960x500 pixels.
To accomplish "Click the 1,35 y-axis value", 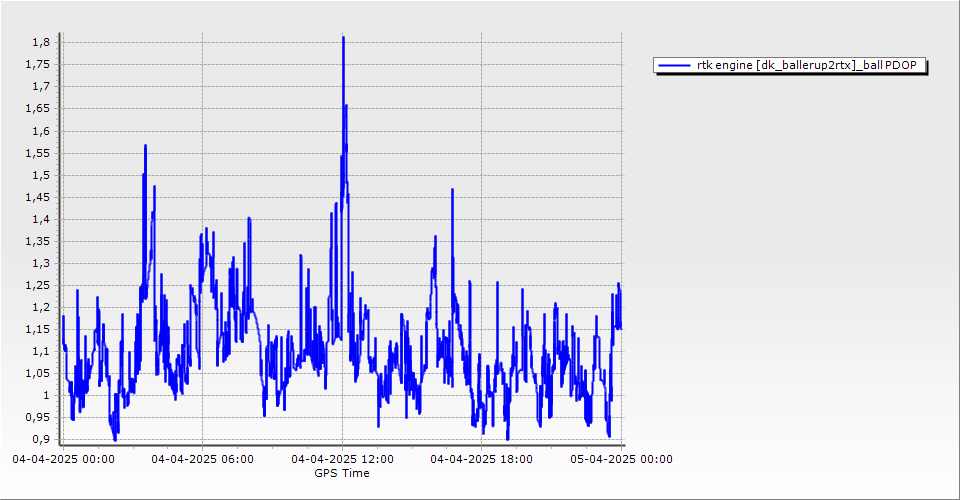I will tap(37, 241).
